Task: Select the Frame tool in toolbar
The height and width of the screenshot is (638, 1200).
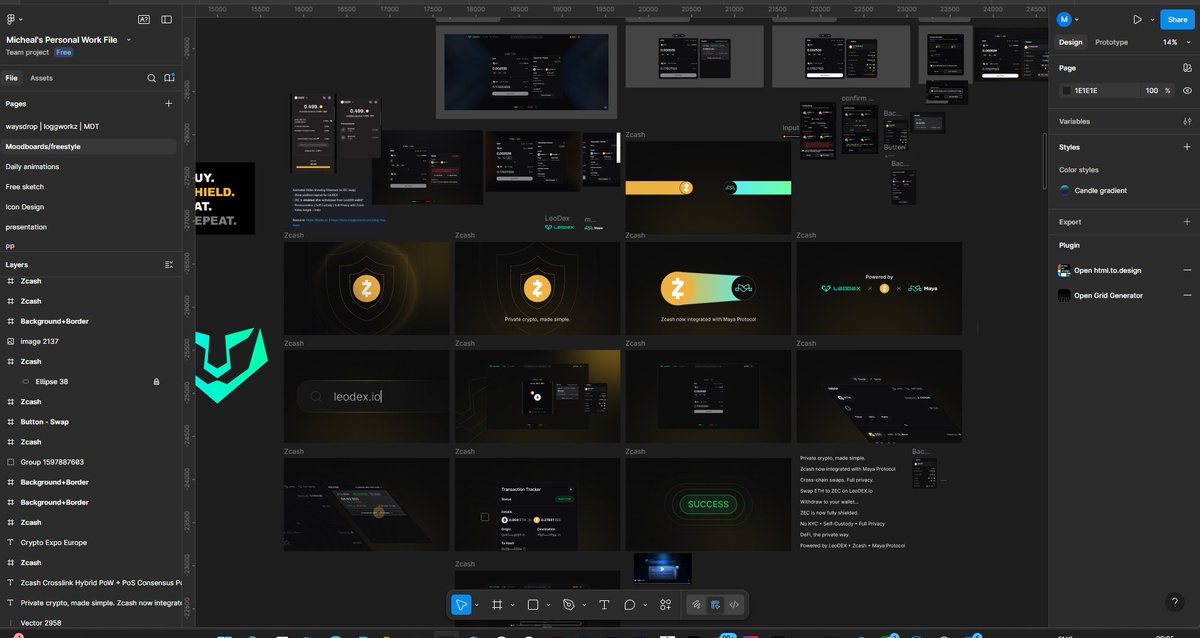Action: pyautogui.click(x=497, y=605)
